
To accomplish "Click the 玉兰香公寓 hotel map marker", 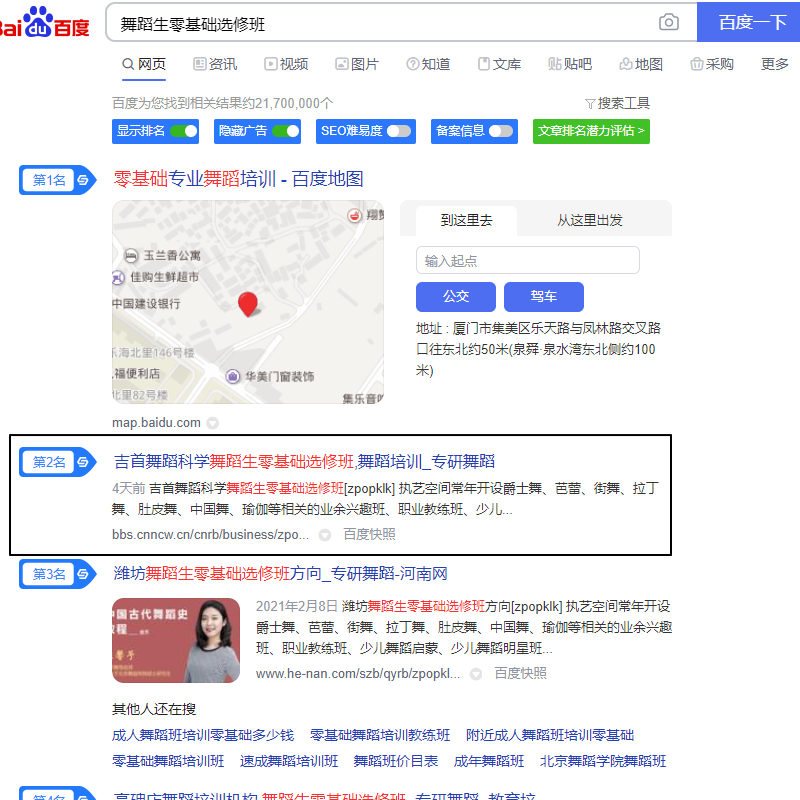I will pyautogui.click(x=131, y=256).
